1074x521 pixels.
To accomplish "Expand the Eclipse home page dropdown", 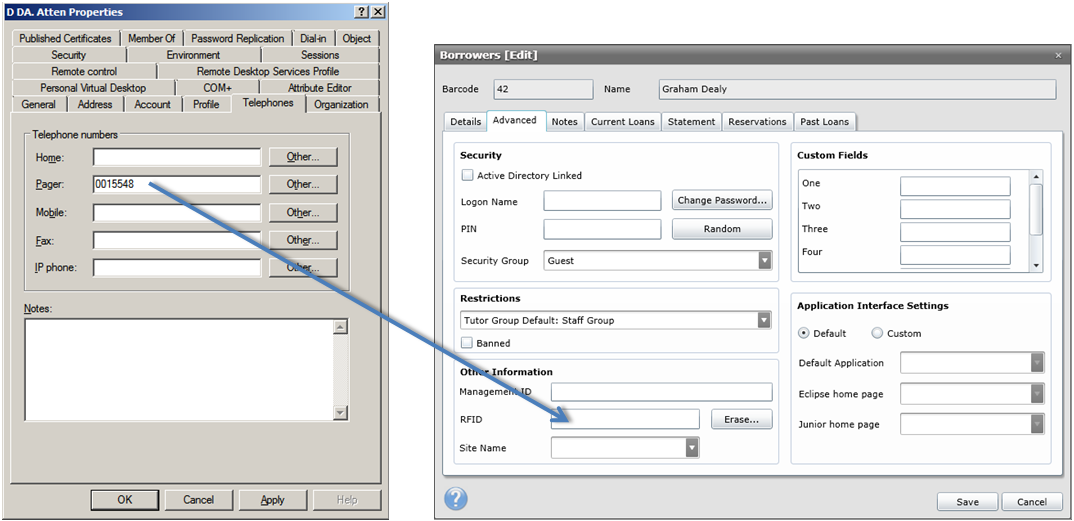I will tap(1037, 394).
